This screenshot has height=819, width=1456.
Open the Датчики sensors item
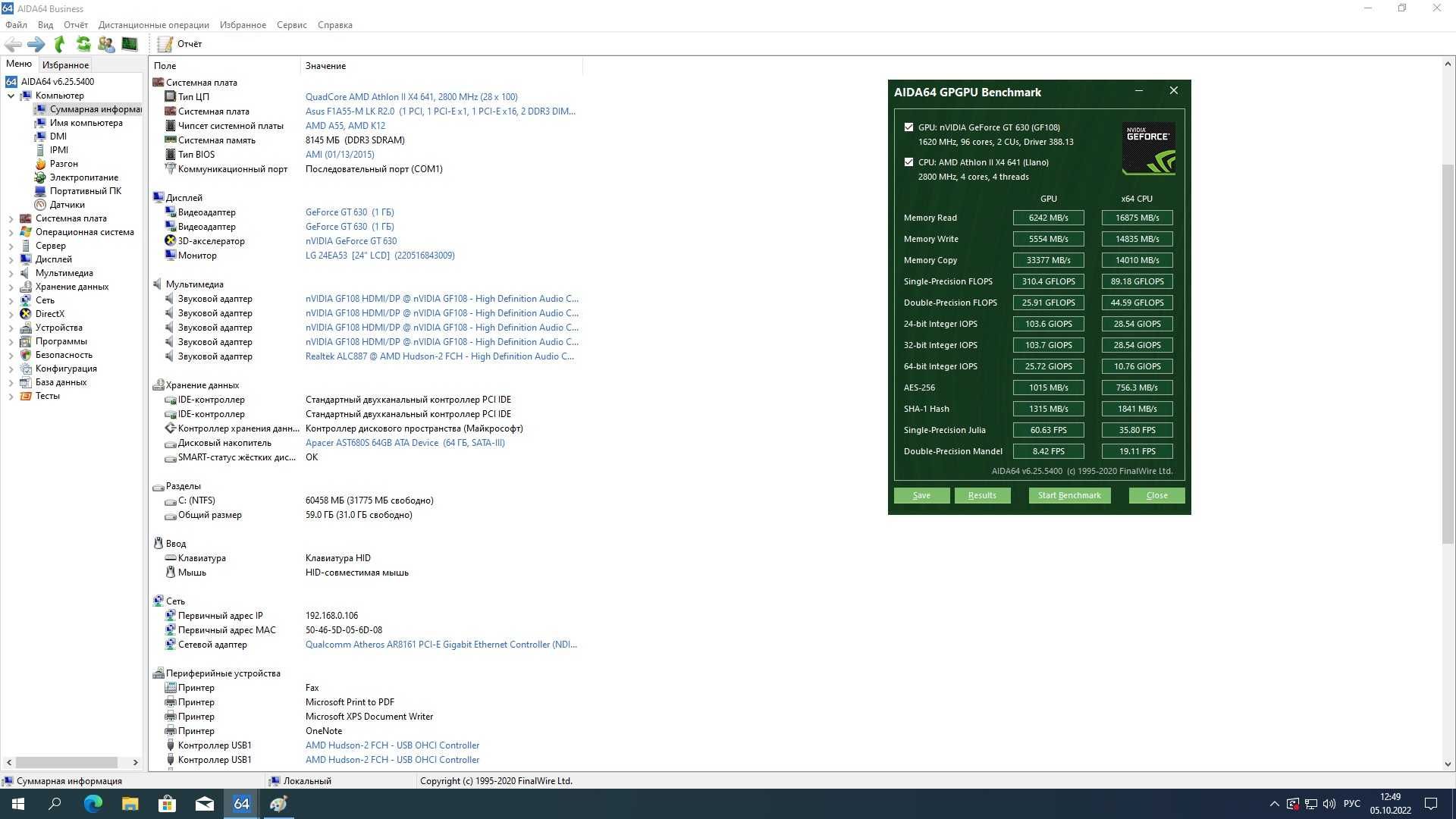[x=67, y=205]
